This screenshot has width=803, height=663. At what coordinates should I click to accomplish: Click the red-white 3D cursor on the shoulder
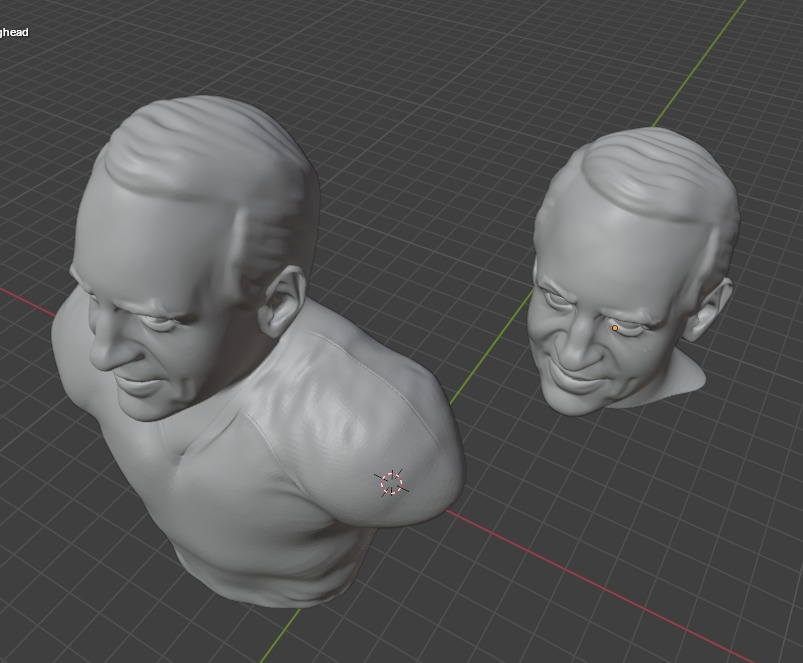click(x=392, y=483)
